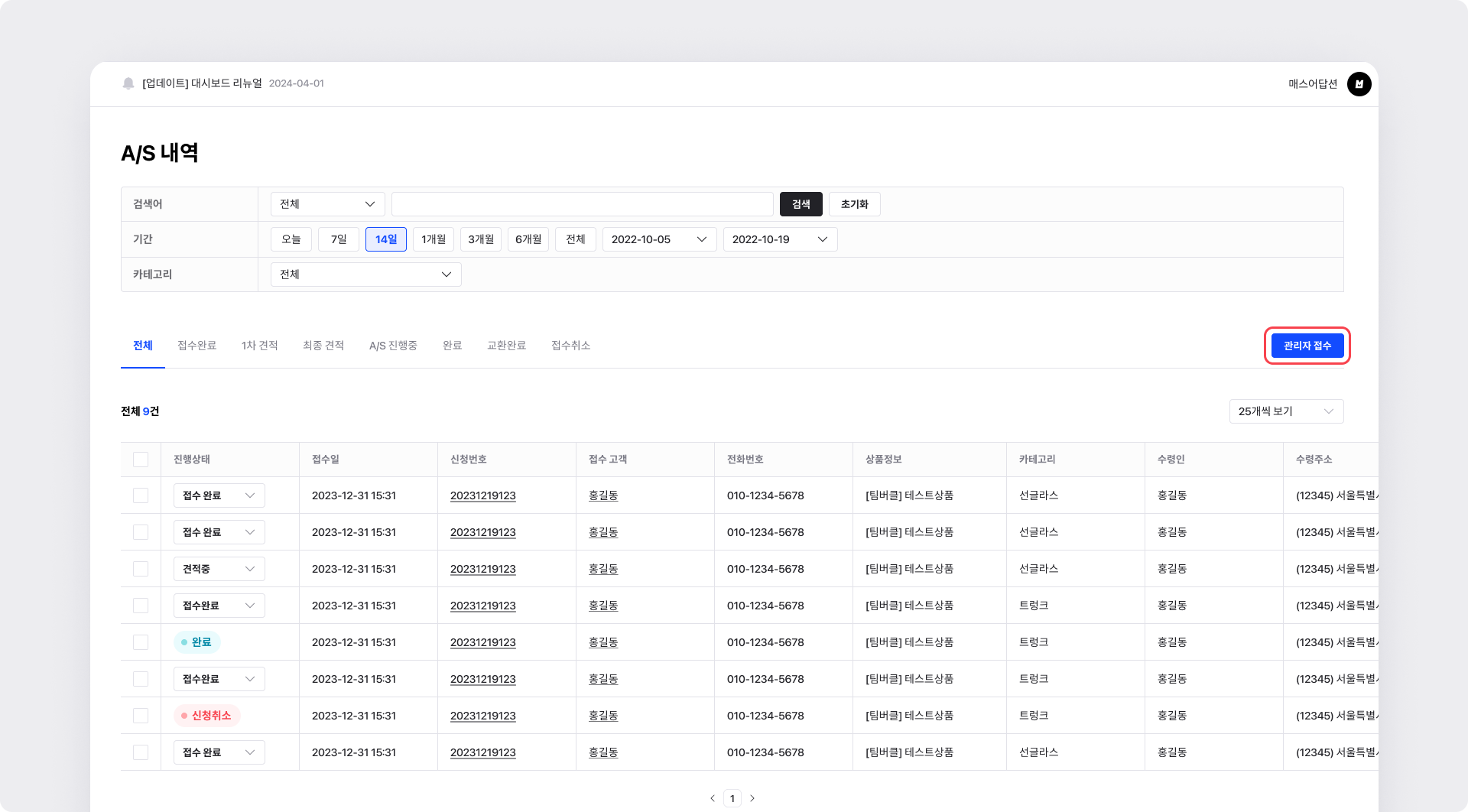
Task: Open the profile avatar icon
Action: 1359,84
